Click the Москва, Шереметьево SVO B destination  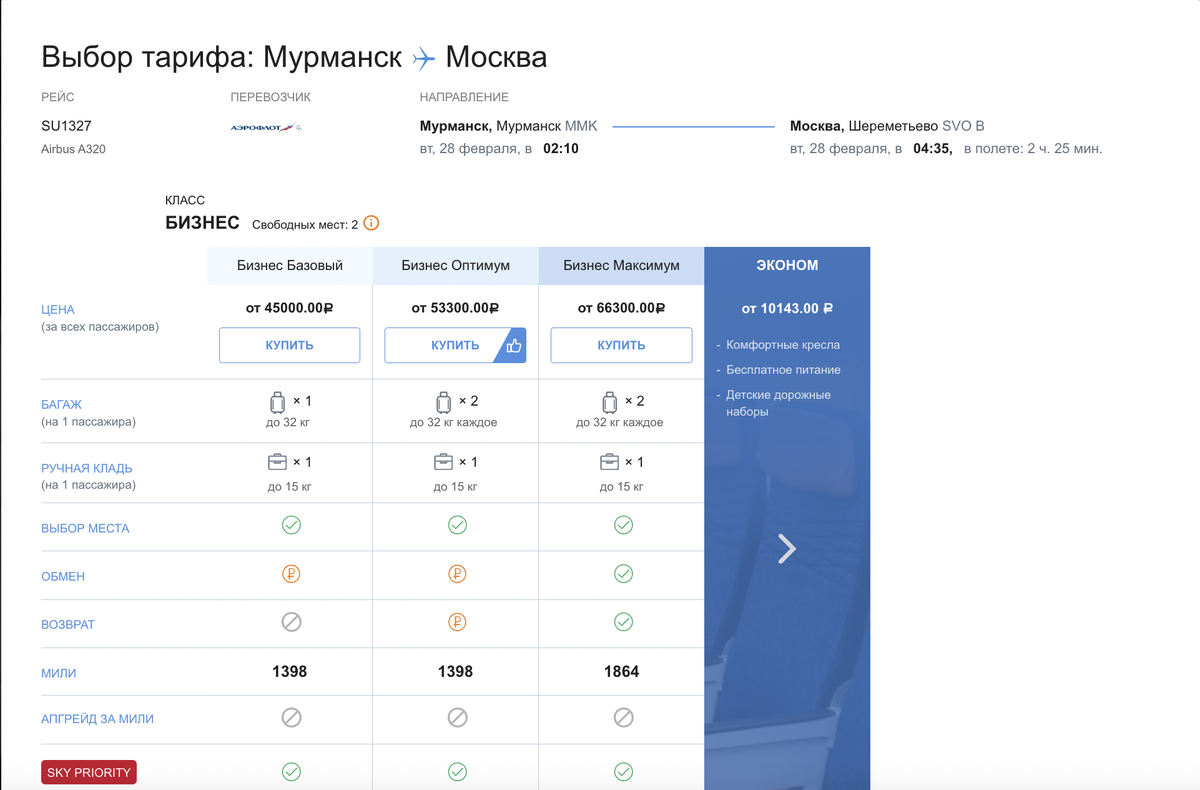(x=887, y=126)
